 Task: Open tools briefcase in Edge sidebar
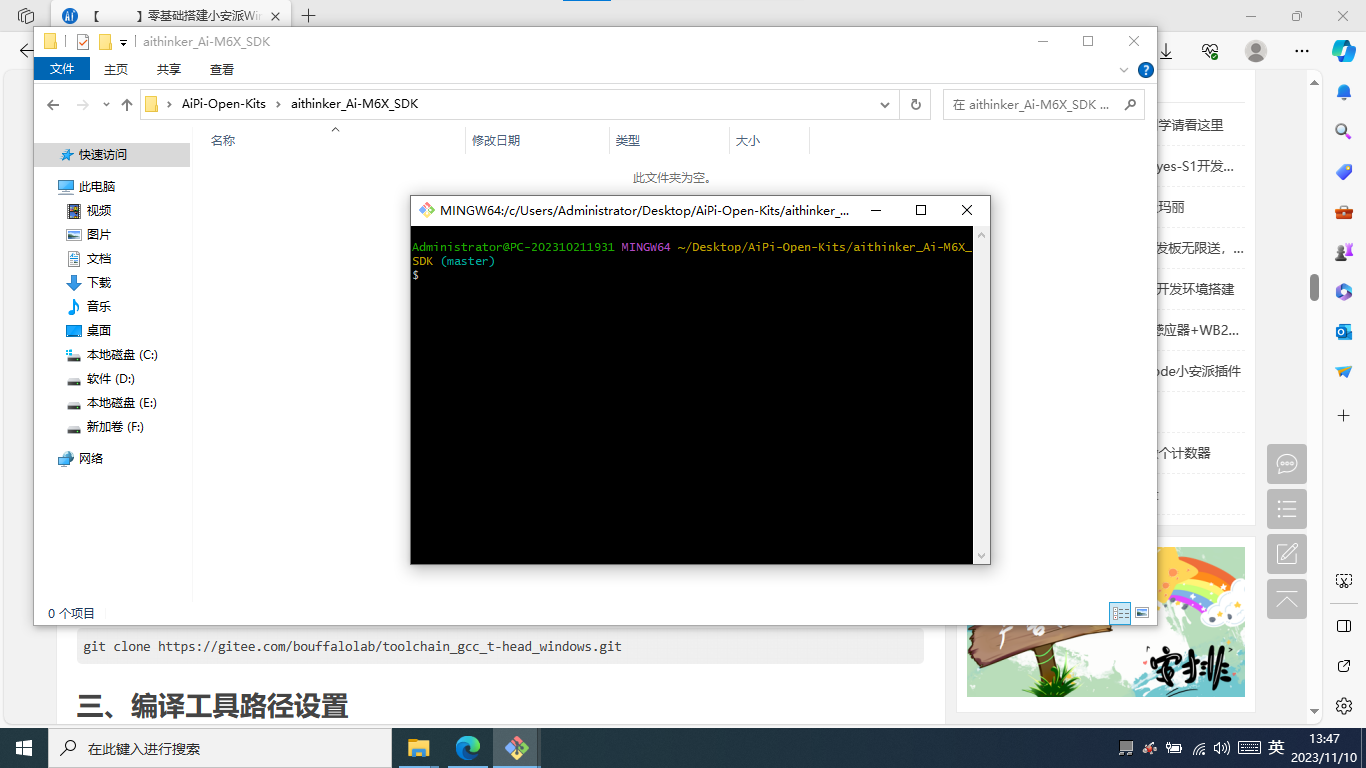click(x=1344, y=212)
